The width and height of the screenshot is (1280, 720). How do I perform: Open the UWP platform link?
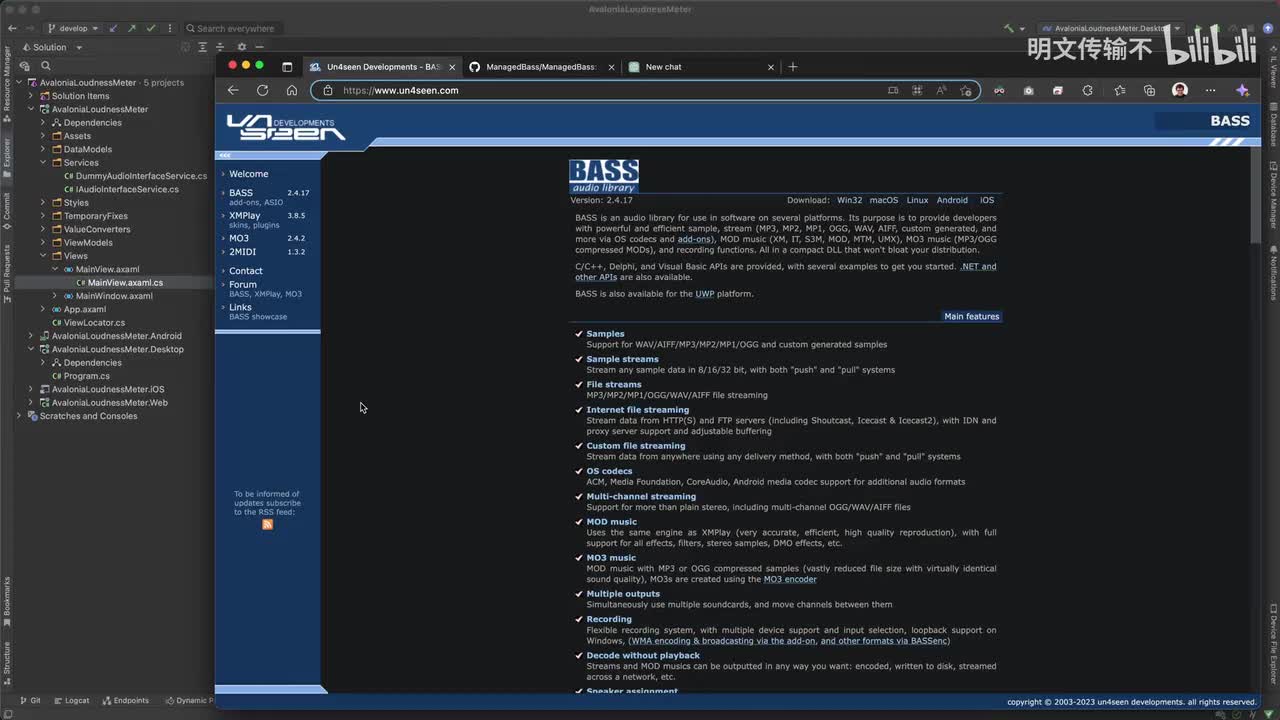click(705, 294)
